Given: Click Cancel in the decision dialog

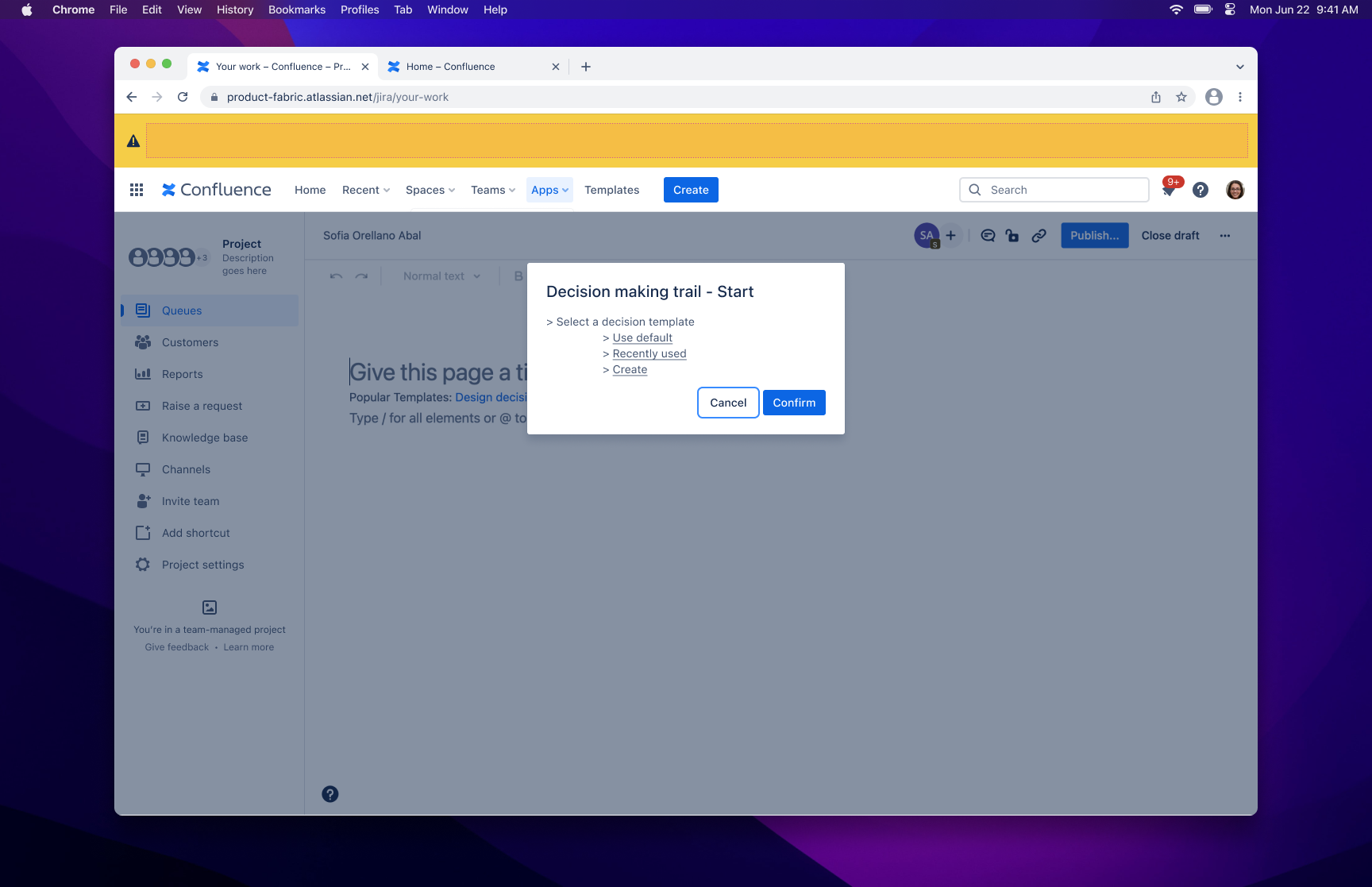Looking at the screenshot, I should tap(728, 403).
